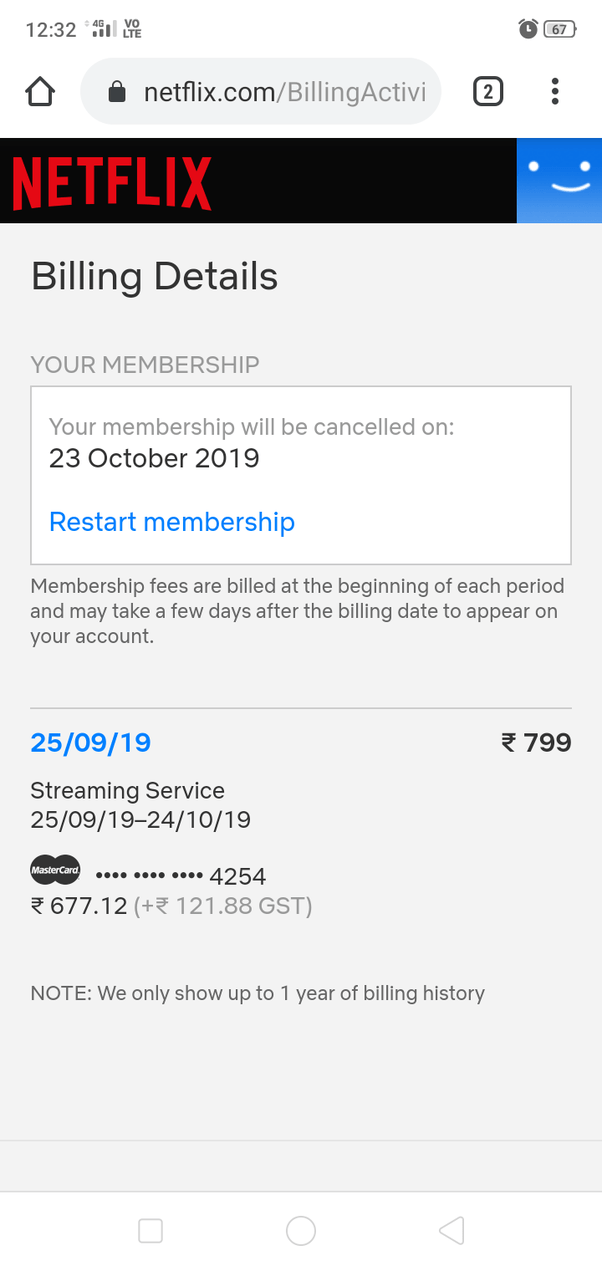The height and width of the screenshot is (1271, 602).
Task: Click the Restart membership link
Action: [x=171, y=521]
